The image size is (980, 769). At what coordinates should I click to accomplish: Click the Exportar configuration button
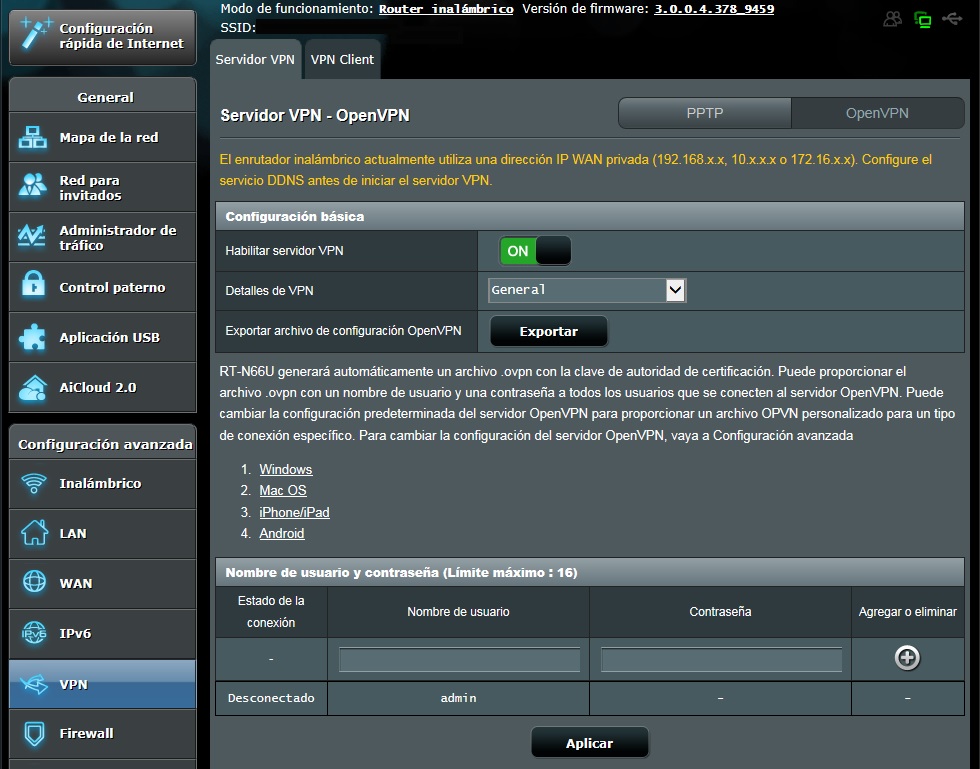tap(549, 331)
